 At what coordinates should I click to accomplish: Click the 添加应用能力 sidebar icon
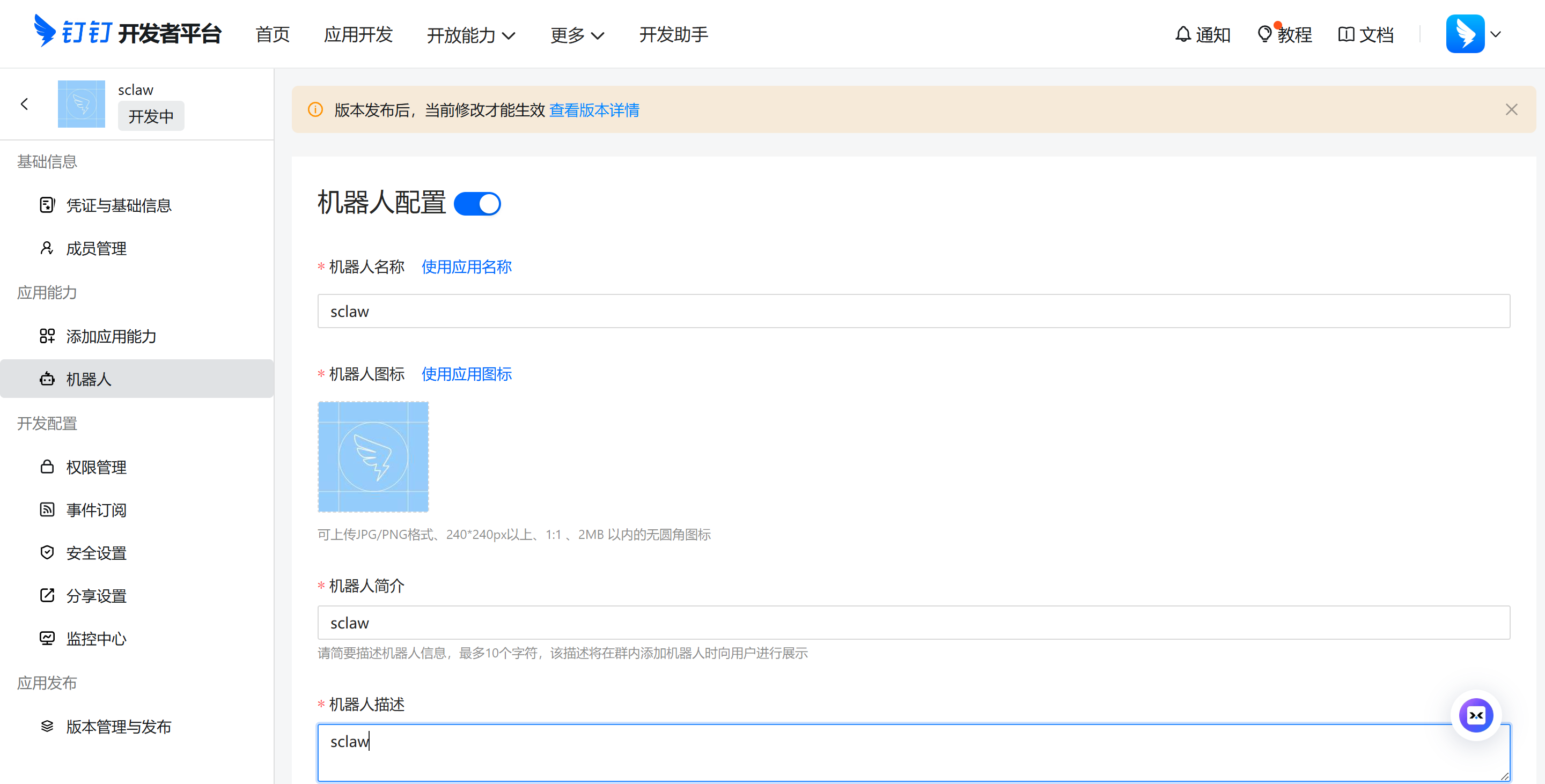click(47, 336)
